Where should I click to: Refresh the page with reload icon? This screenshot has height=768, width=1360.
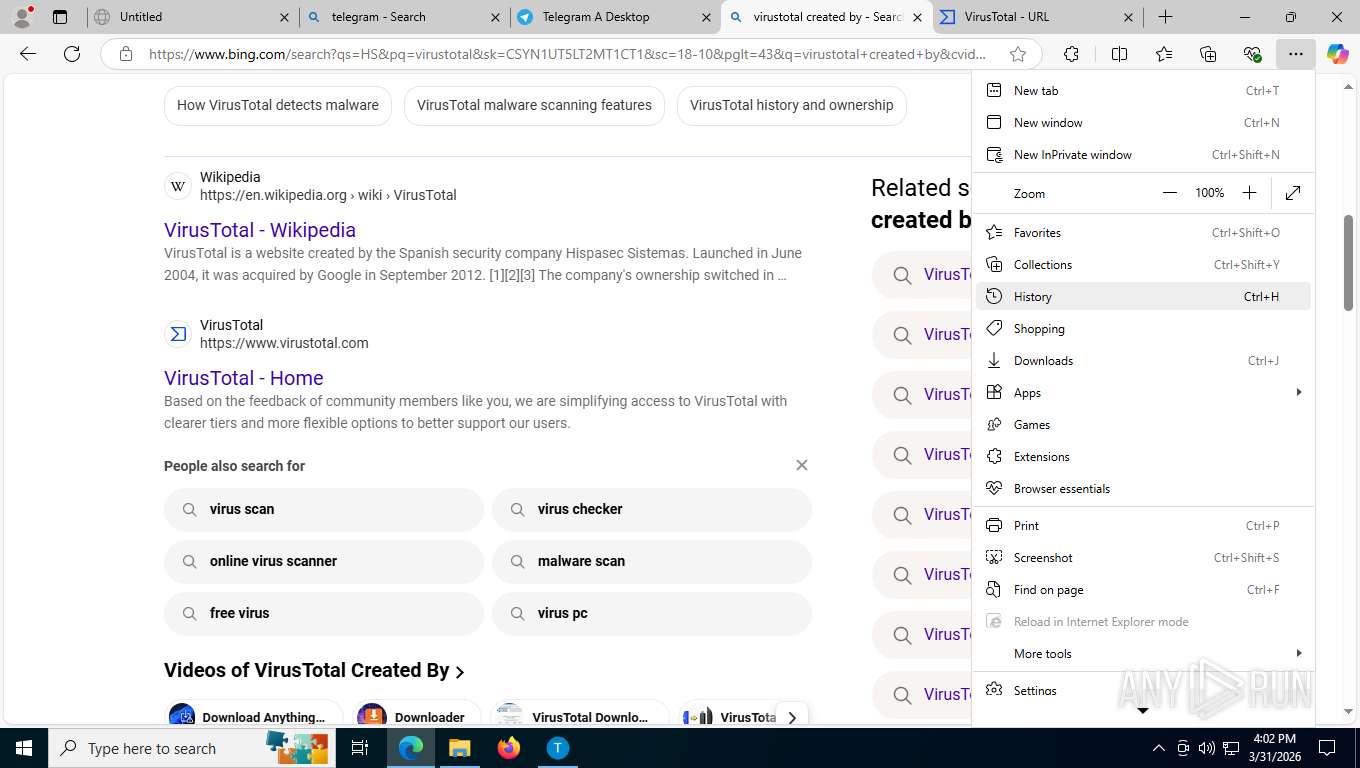tap(72, 54)
